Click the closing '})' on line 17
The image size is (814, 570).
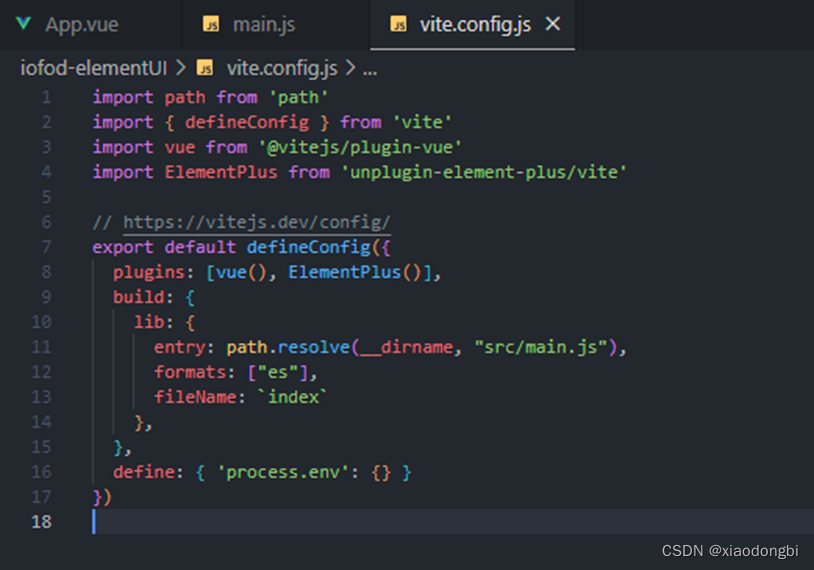click(x=102, y=497)
